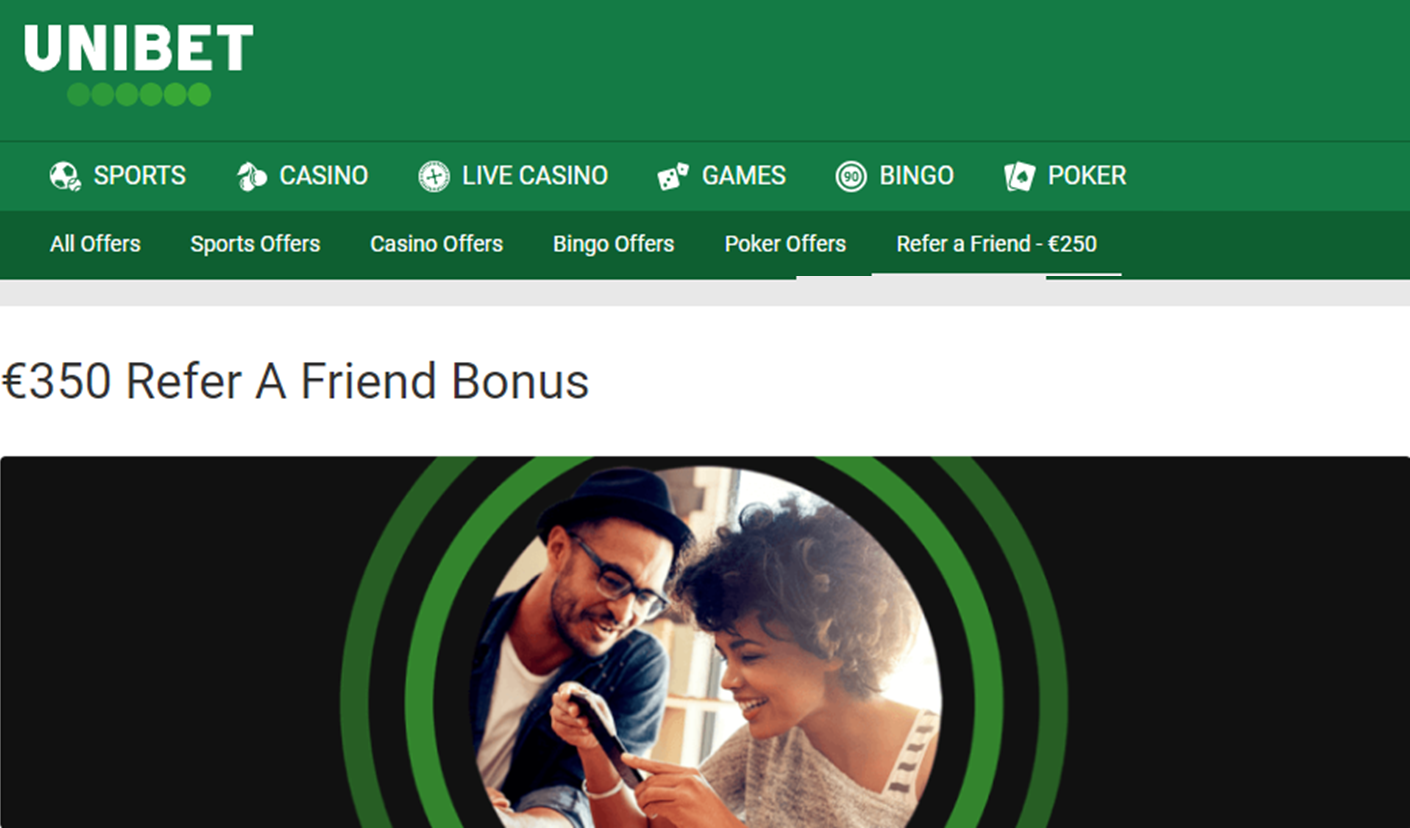The image size is (1410, 828).
Task: Open the Casino Offers tab
Action: [436, 244]
